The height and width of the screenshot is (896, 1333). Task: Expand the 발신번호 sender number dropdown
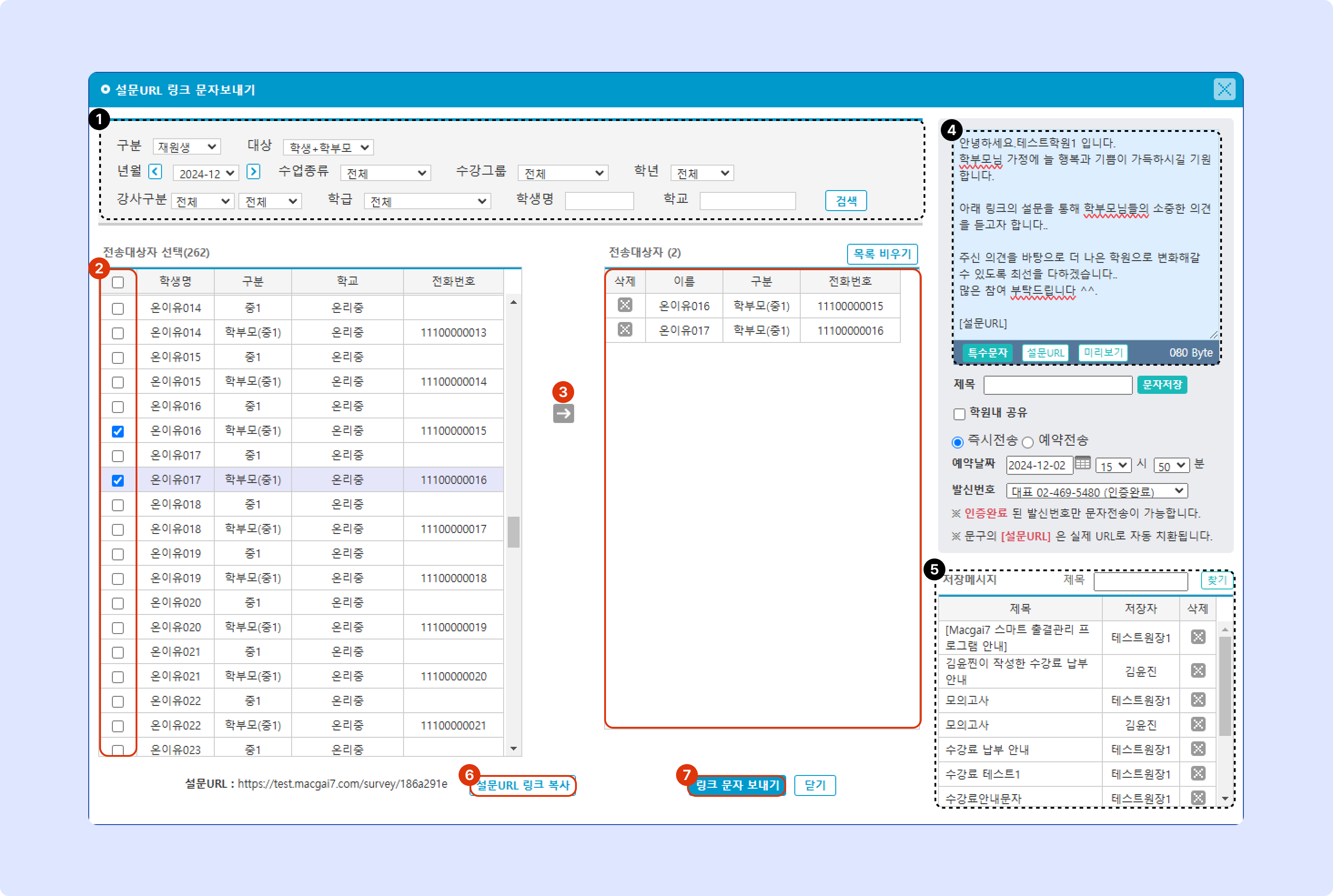pos(1096,491)
